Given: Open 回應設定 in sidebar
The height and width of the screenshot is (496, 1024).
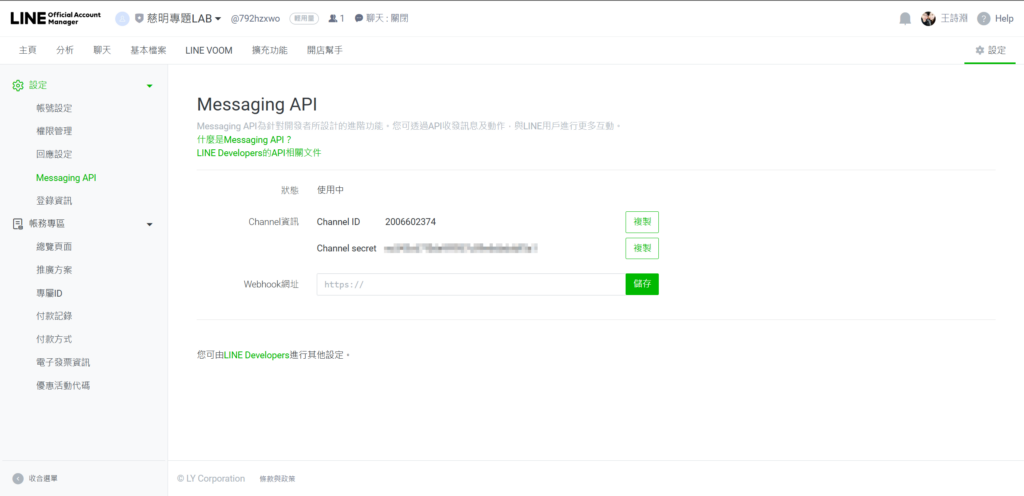Looking at the screenshot, I should (54, 155).
